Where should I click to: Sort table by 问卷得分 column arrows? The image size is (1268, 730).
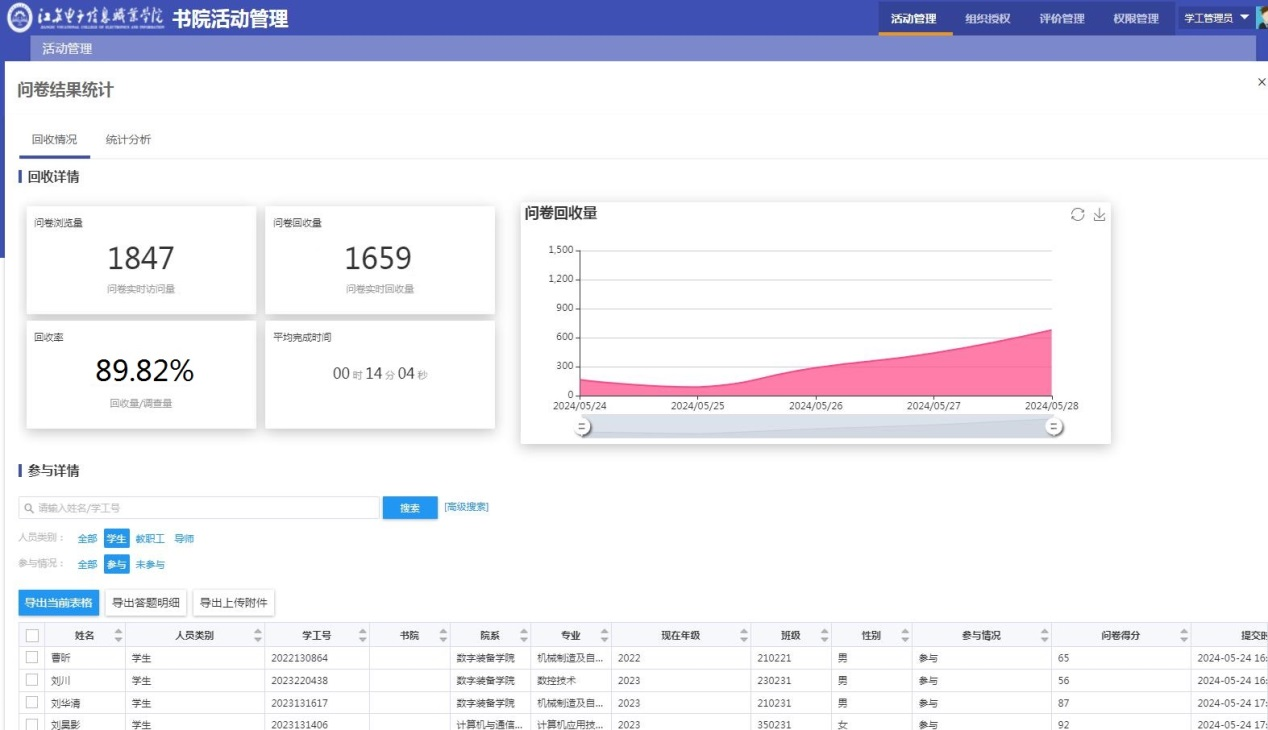1183,635
